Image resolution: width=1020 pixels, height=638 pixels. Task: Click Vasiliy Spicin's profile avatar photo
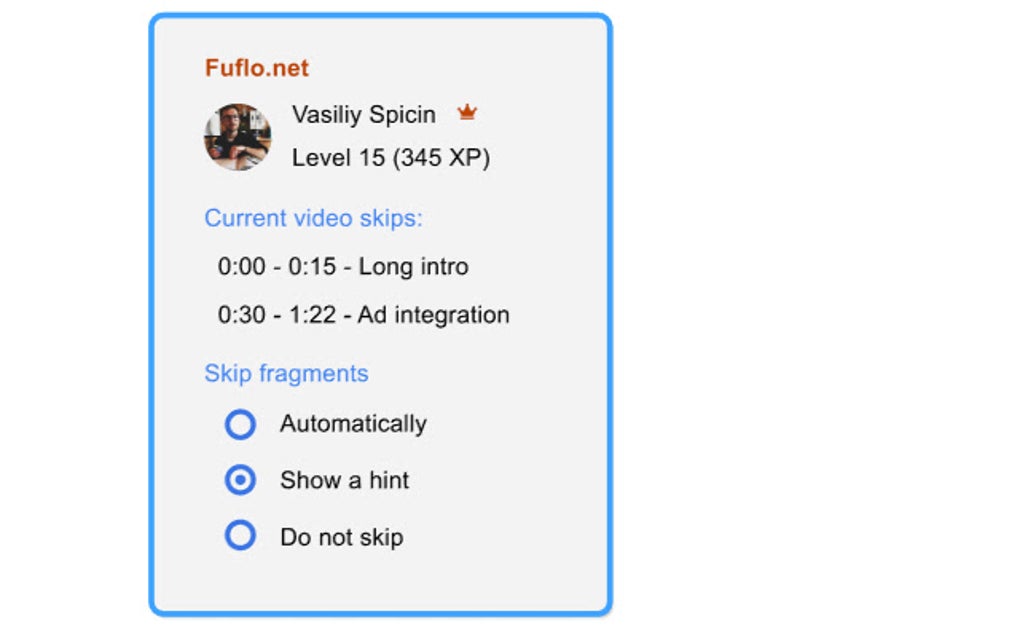[x=238, y=137]
